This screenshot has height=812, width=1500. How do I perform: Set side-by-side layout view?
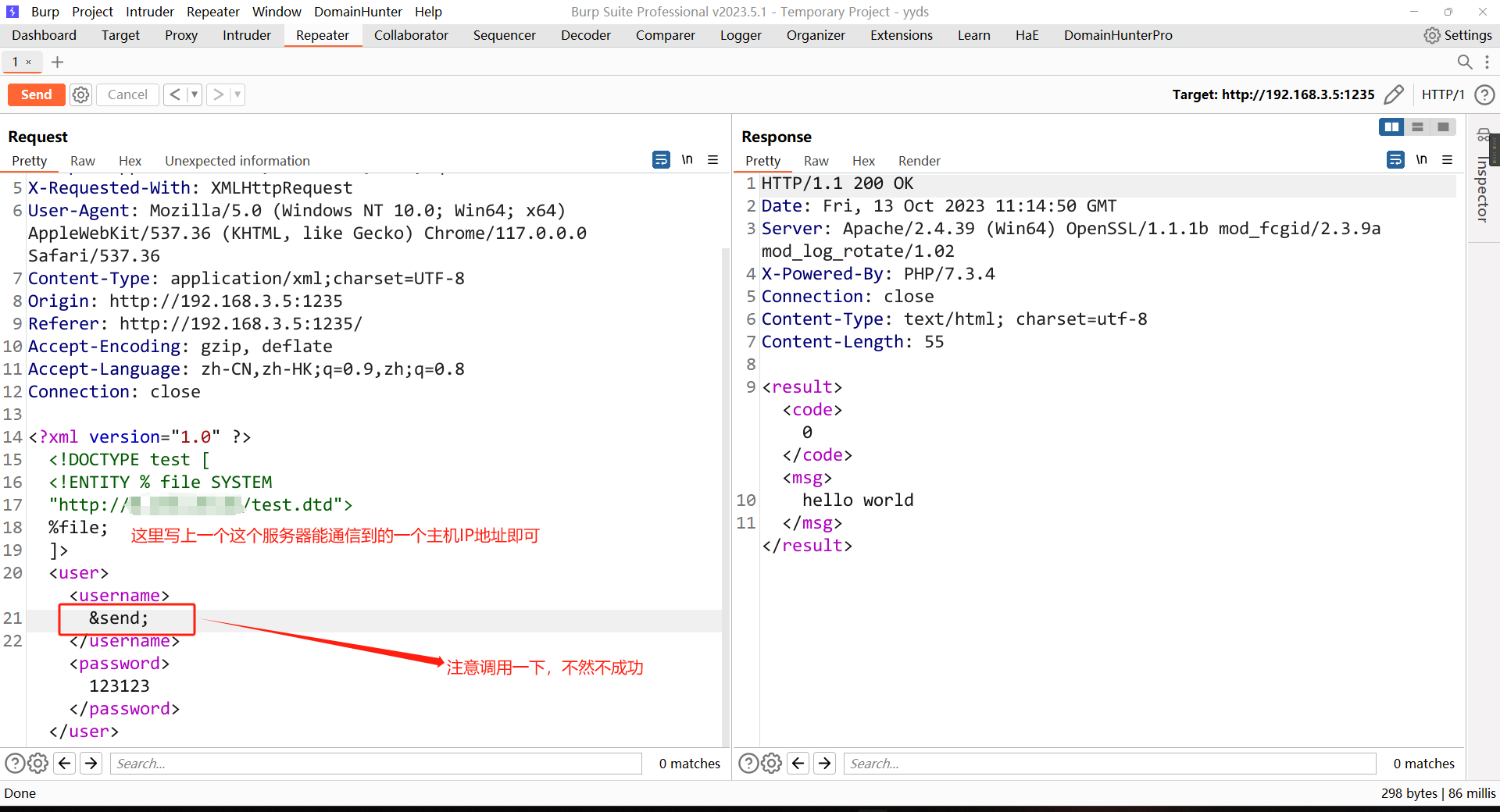coord(1391,126)
